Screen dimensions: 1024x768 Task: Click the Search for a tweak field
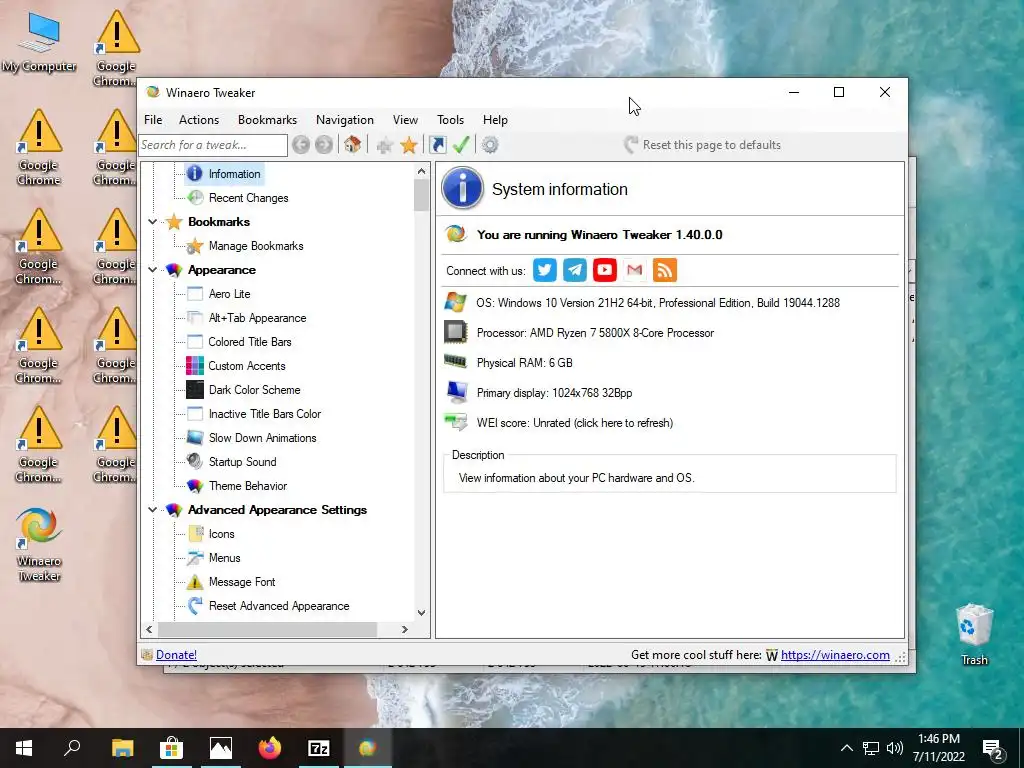(x=213, y=145)
